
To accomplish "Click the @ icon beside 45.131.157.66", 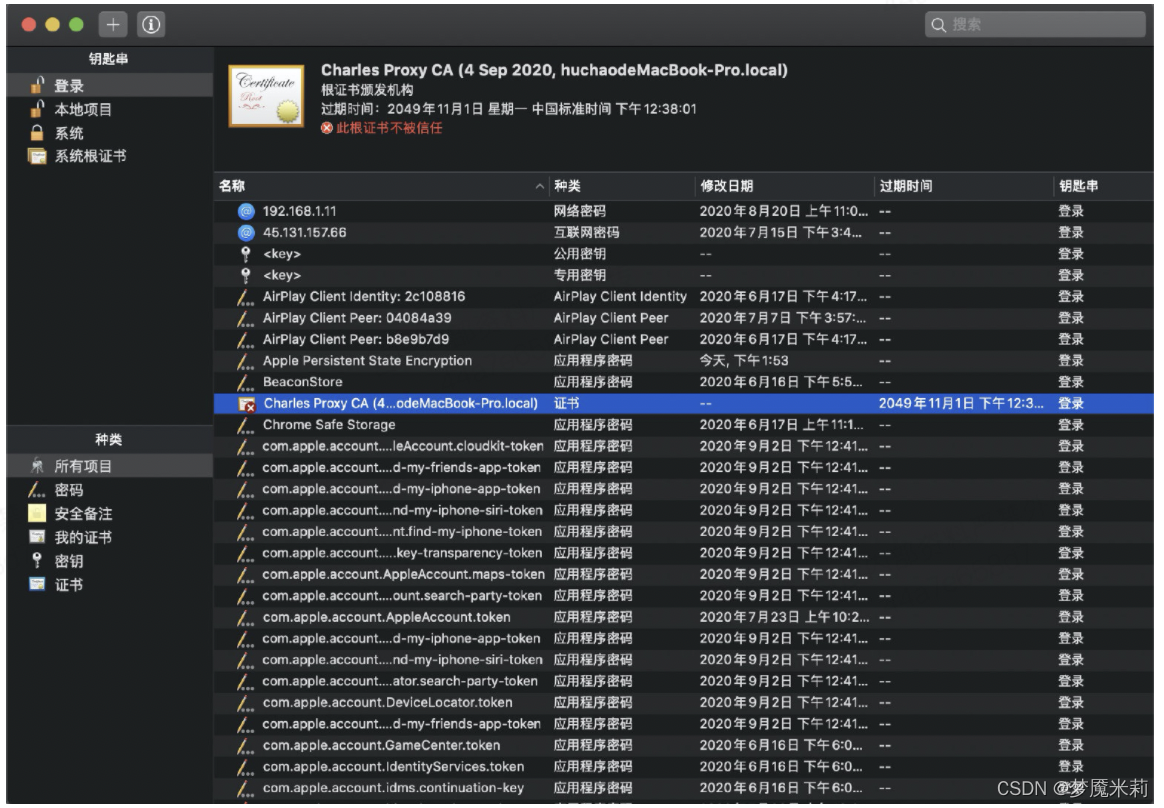I will pos(246,232).
